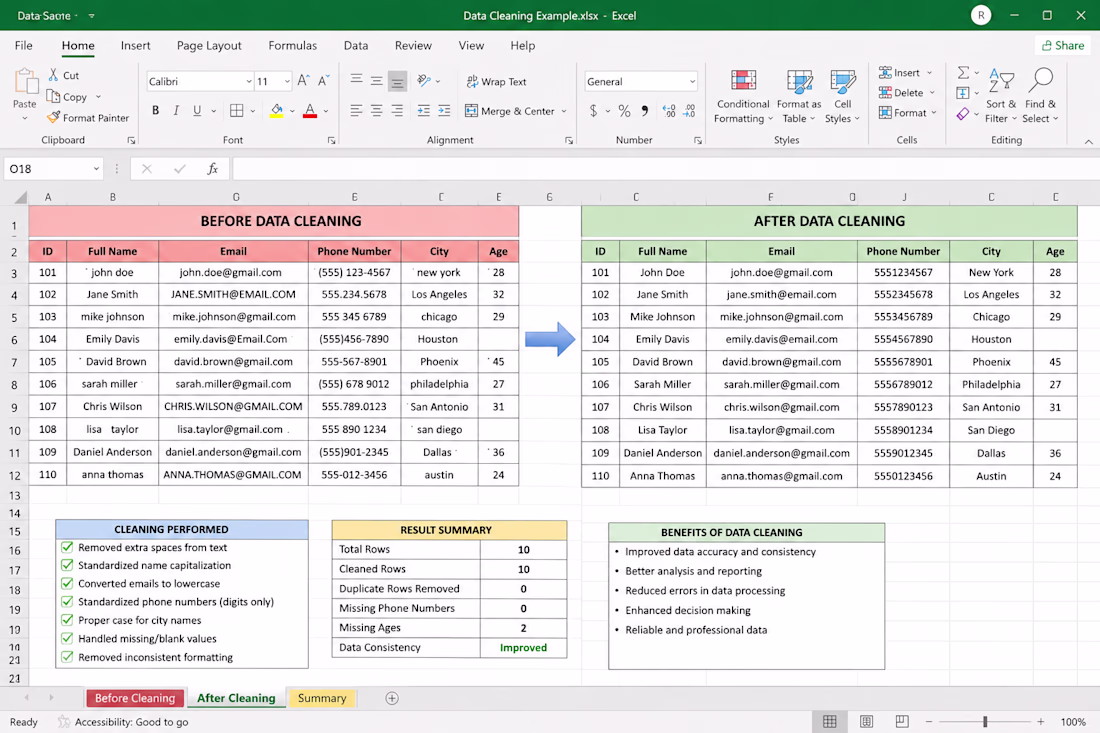Toggle 'Removed inconsistent formatting' checkbox
The width and height of the screenshot is (1100, 733).
click(67, 657)
